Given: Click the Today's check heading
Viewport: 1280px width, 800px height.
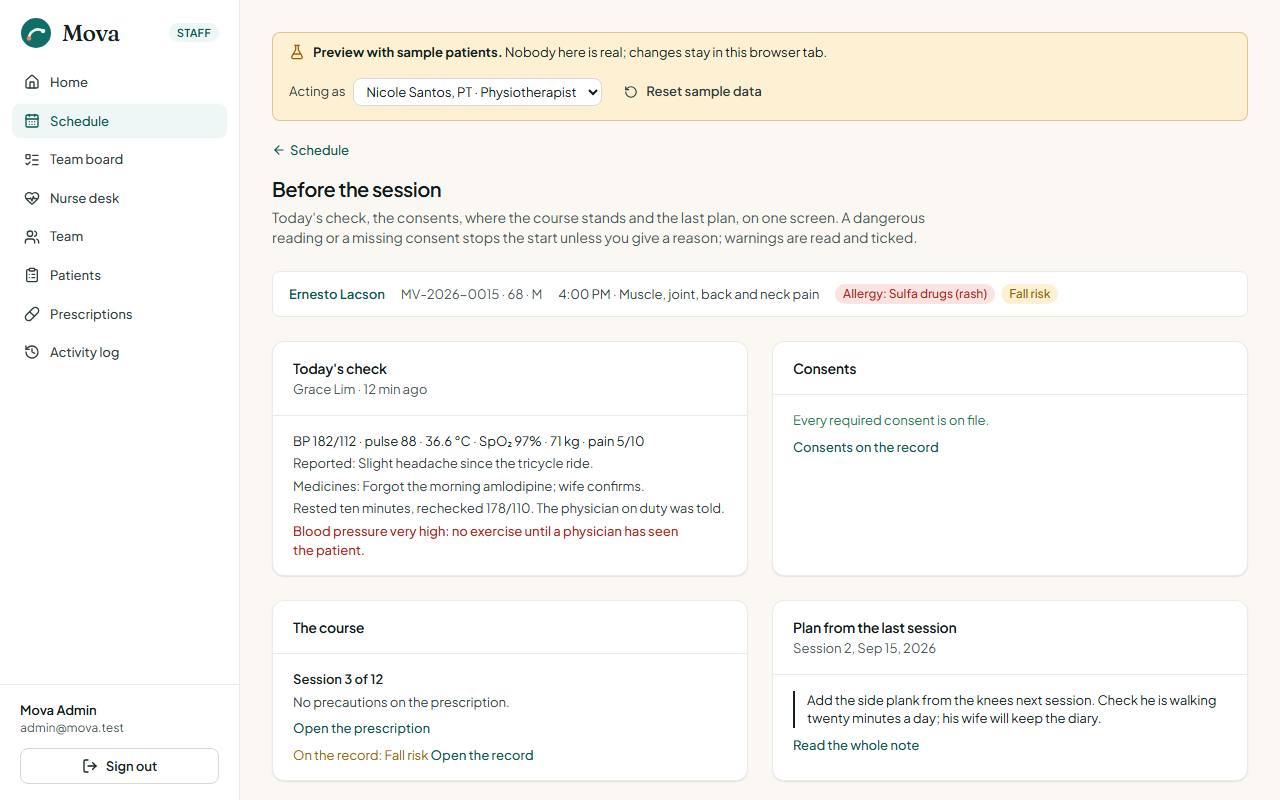Looking at the screenshot, I should click(x=340, y=369).
